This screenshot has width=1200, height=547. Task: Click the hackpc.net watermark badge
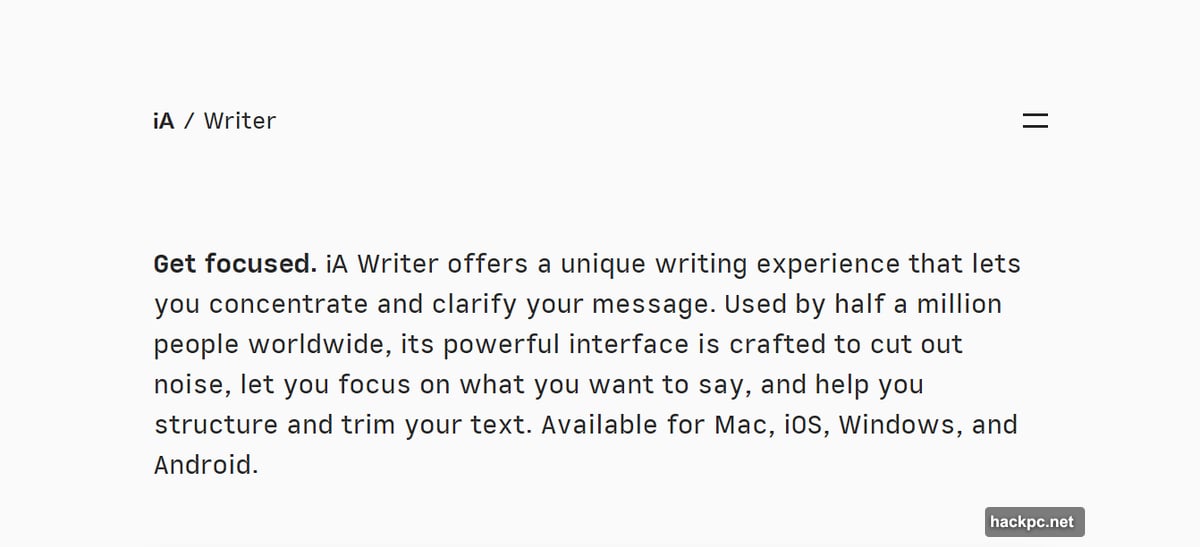point(1032,522)
